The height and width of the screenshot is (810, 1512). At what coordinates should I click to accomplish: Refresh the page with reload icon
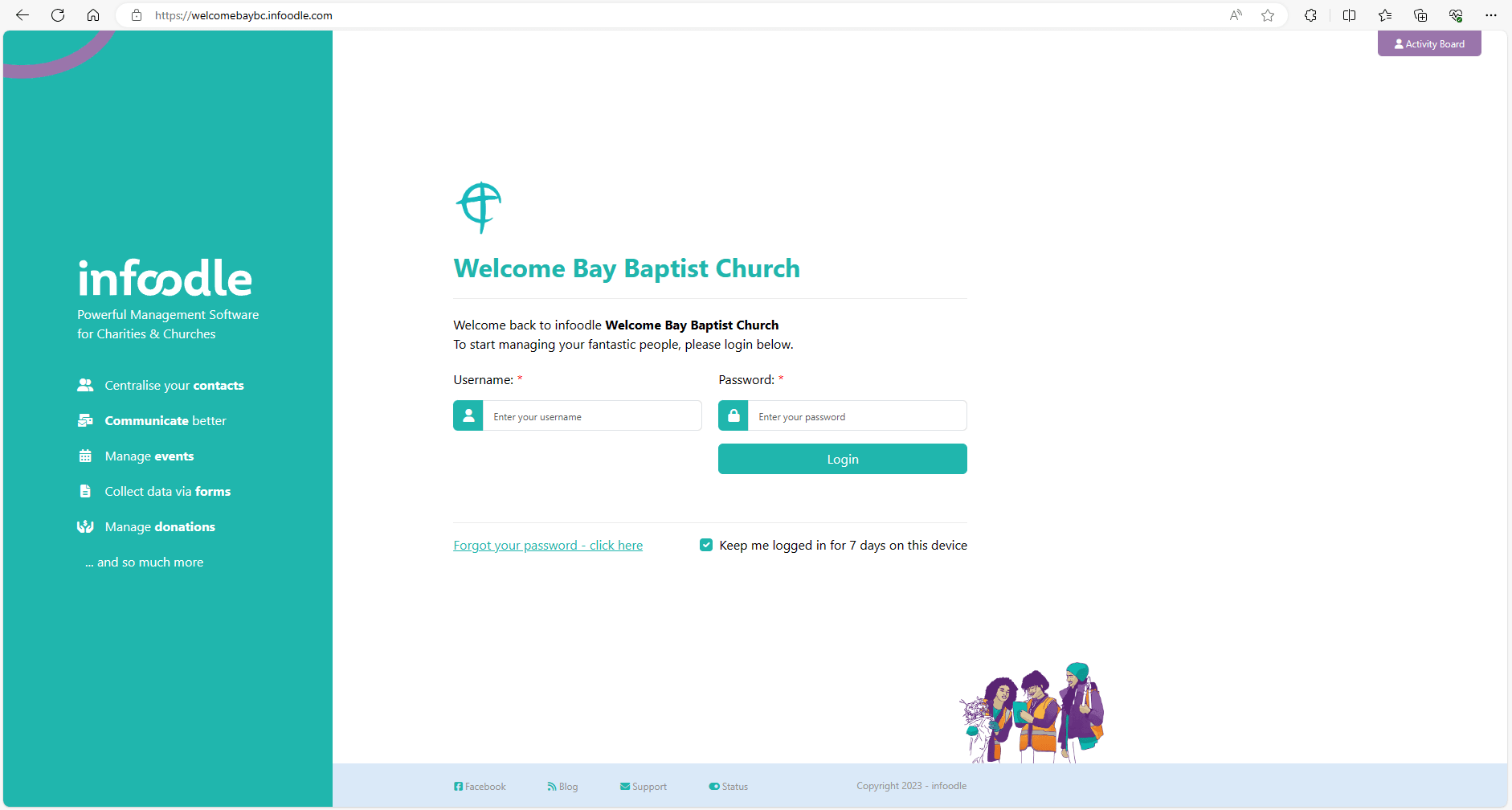58,15
